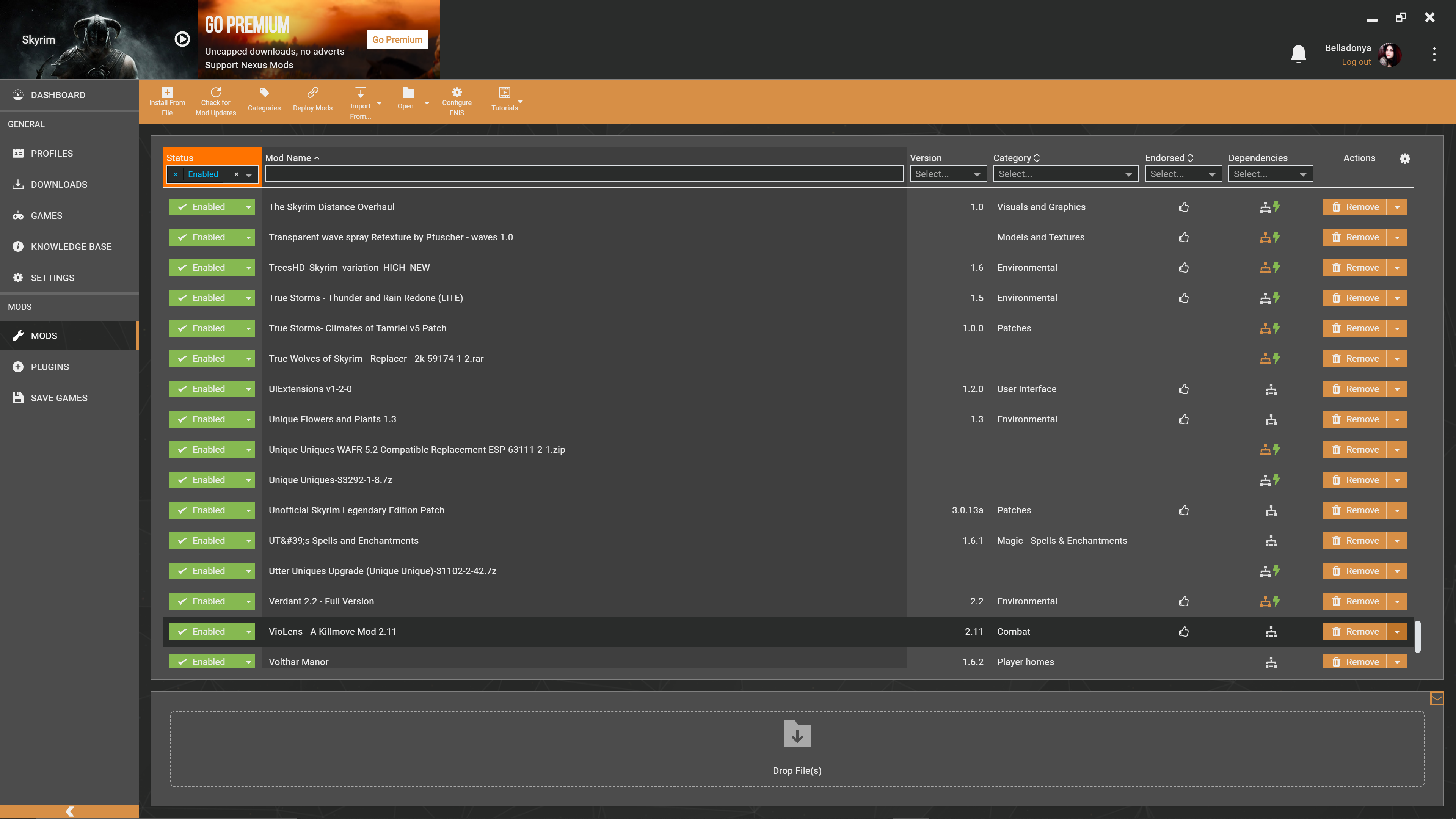Sort by Mod Name column header
This screenshot has width=1456, height=819.
tap(292, 158)
